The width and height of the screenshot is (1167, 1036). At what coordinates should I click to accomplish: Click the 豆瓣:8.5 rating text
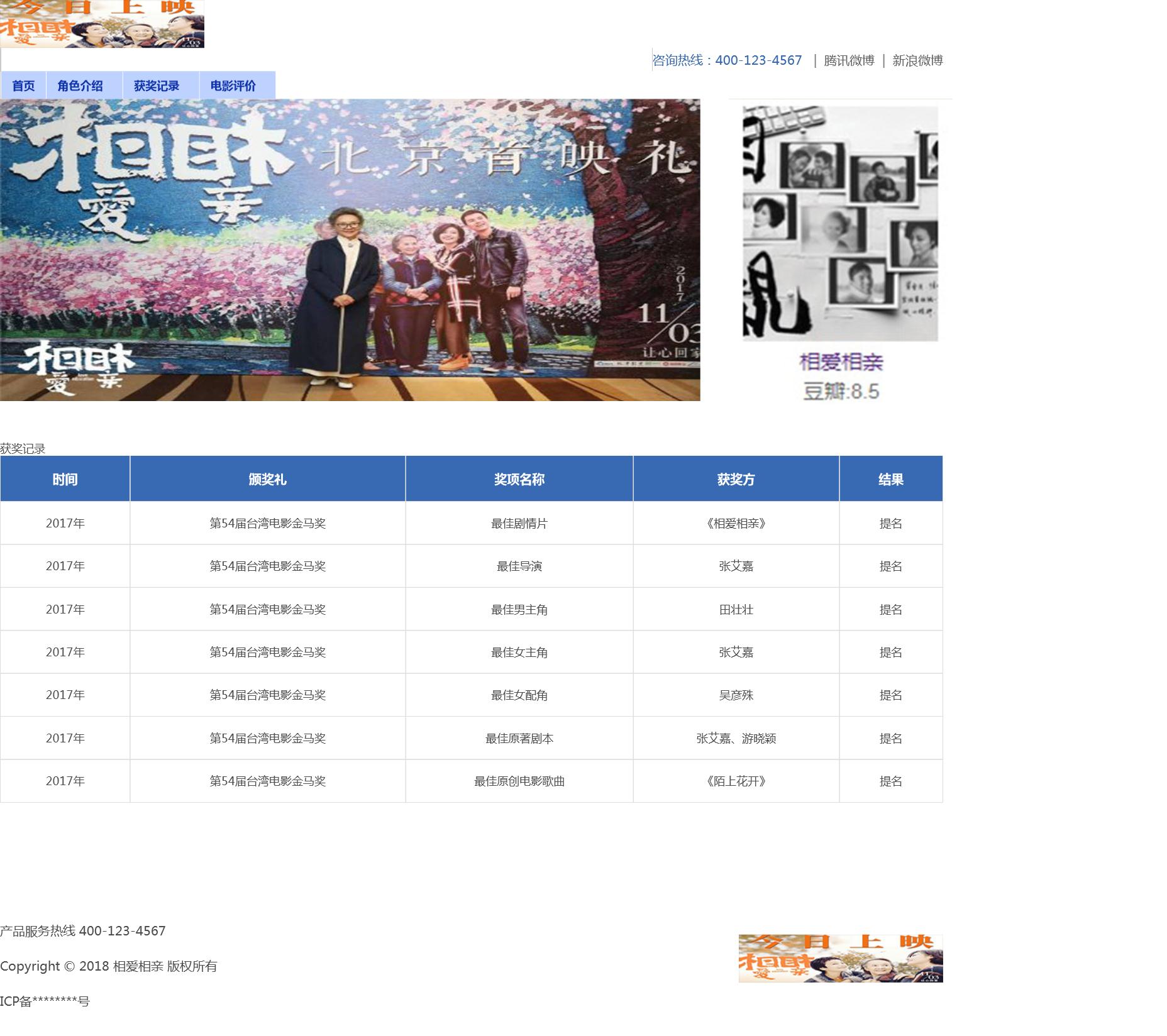coord(841,392)
